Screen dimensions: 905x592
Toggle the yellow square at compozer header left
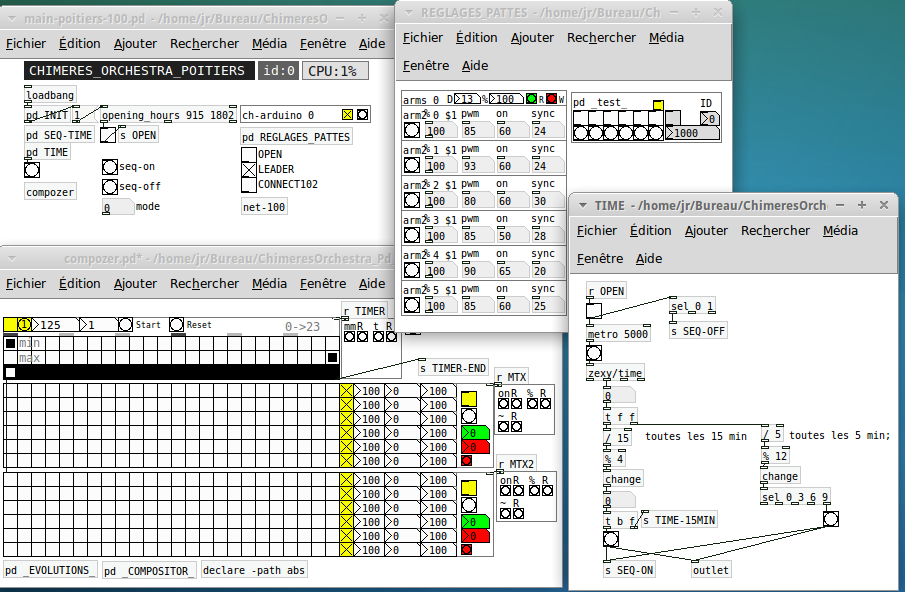click(x=10, y=325)
